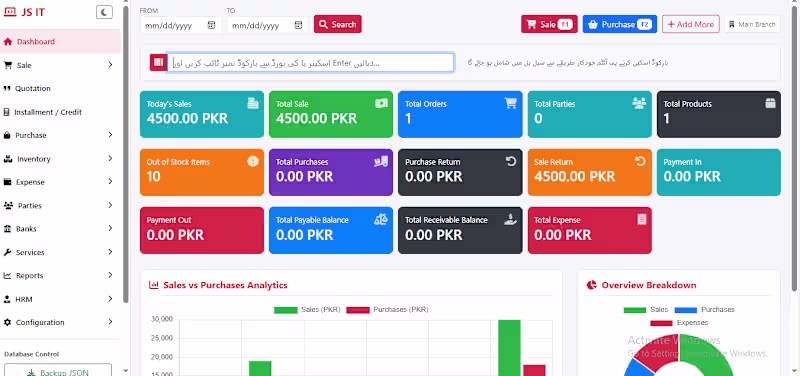The width and height of the screenshot is (800, 376).
Task: Expand the Banks submenu chevron
Action: tap(110, 229)
